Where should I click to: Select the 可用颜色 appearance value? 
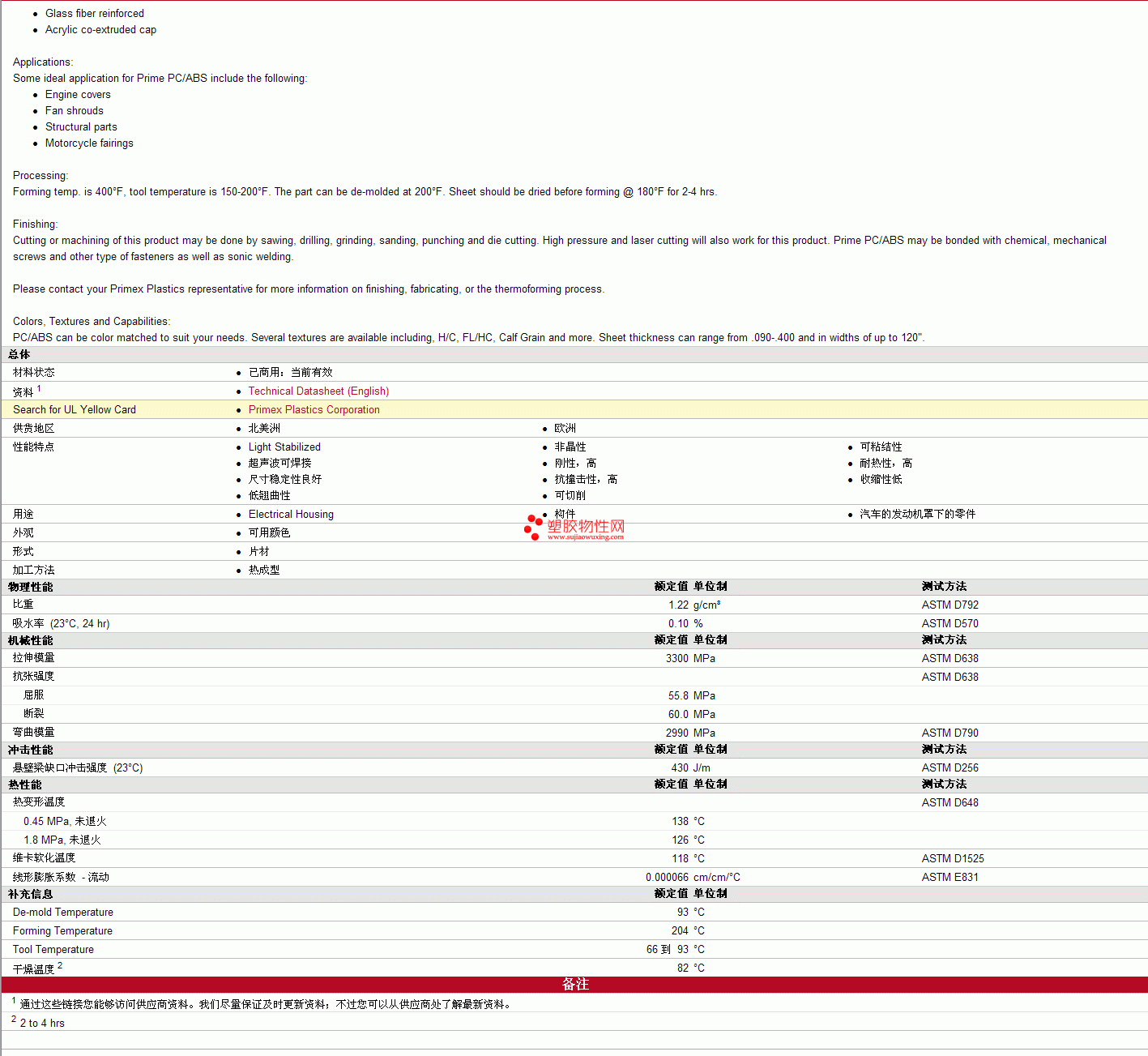270,532
